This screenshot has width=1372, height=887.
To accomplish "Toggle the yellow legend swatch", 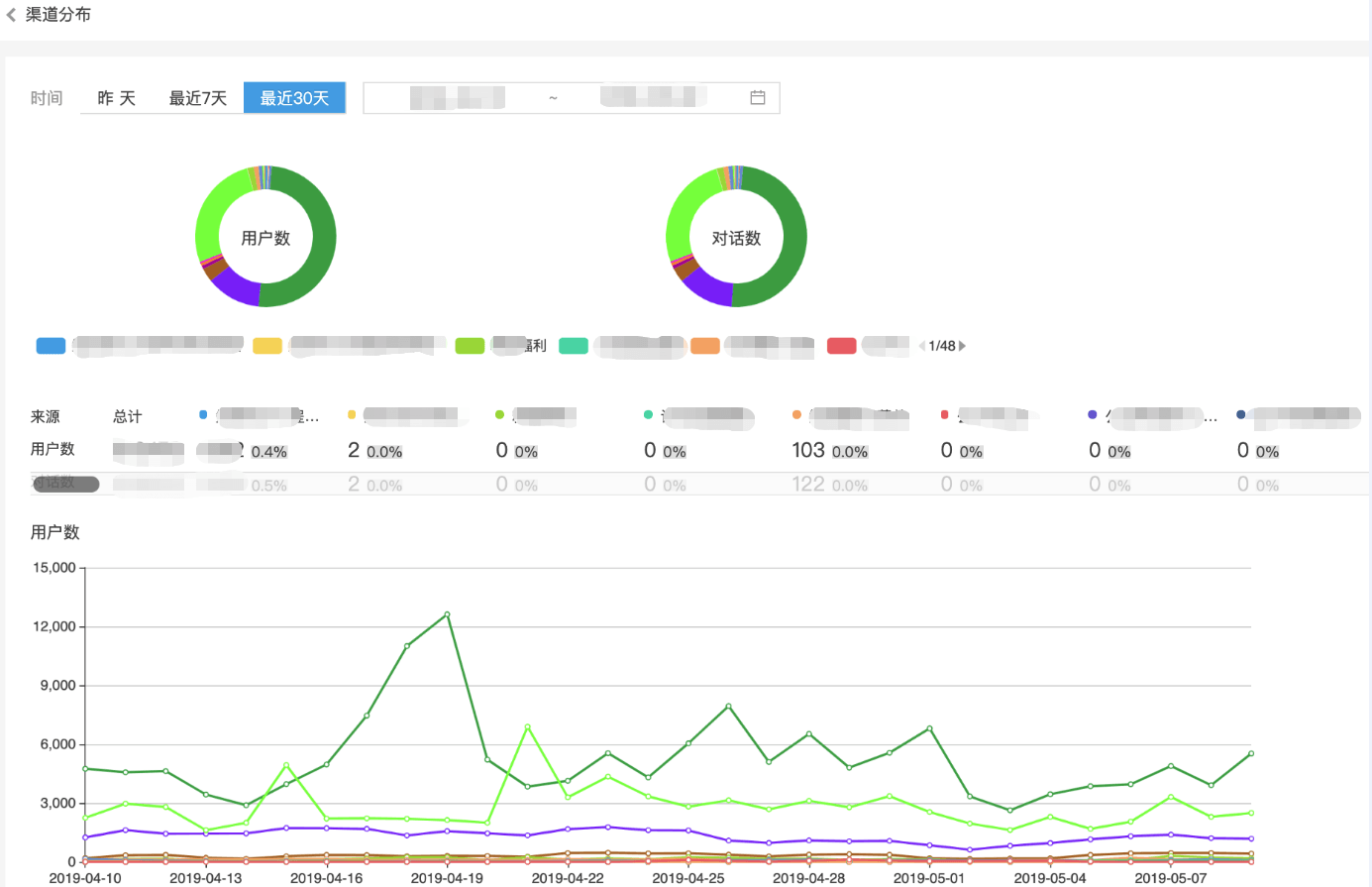I will pyautogui.click(x=267, y=346).
